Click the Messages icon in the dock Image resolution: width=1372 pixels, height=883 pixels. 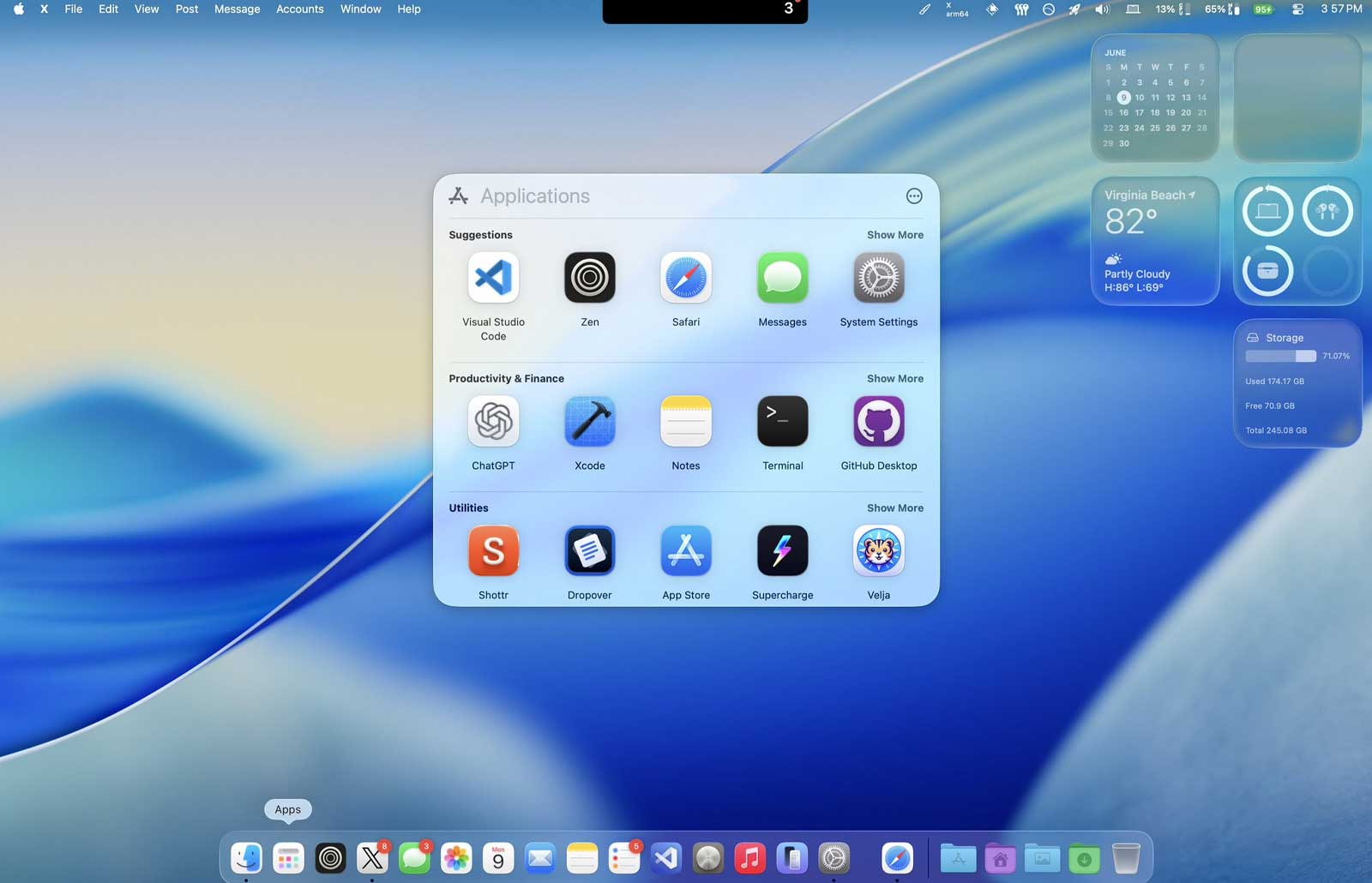414,857
